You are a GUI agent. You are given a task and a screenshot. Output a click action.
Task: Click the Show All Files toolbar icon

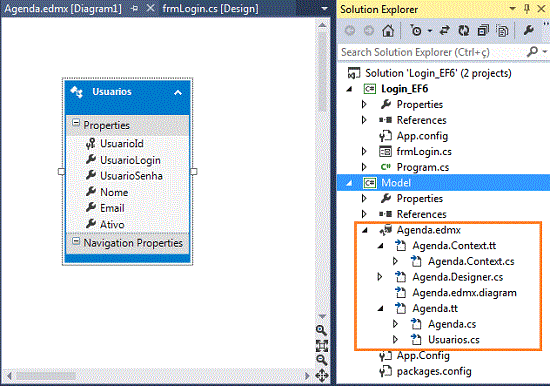(x=502, y=31)
